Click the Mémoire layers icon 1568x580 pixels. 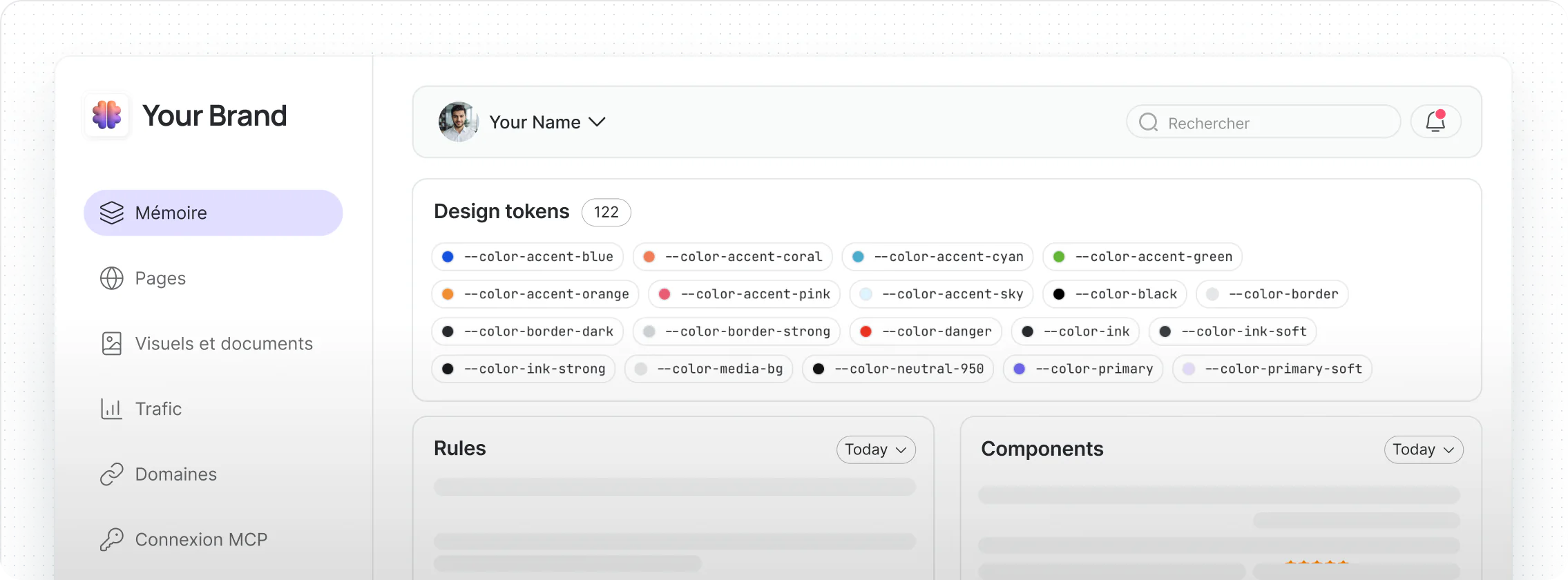112,213
